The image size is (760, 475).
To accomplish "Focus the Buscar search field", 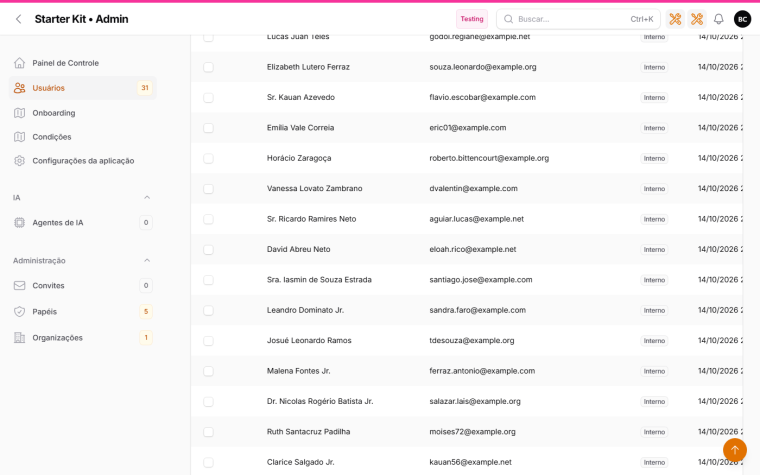I will click(x=578, y=19).
